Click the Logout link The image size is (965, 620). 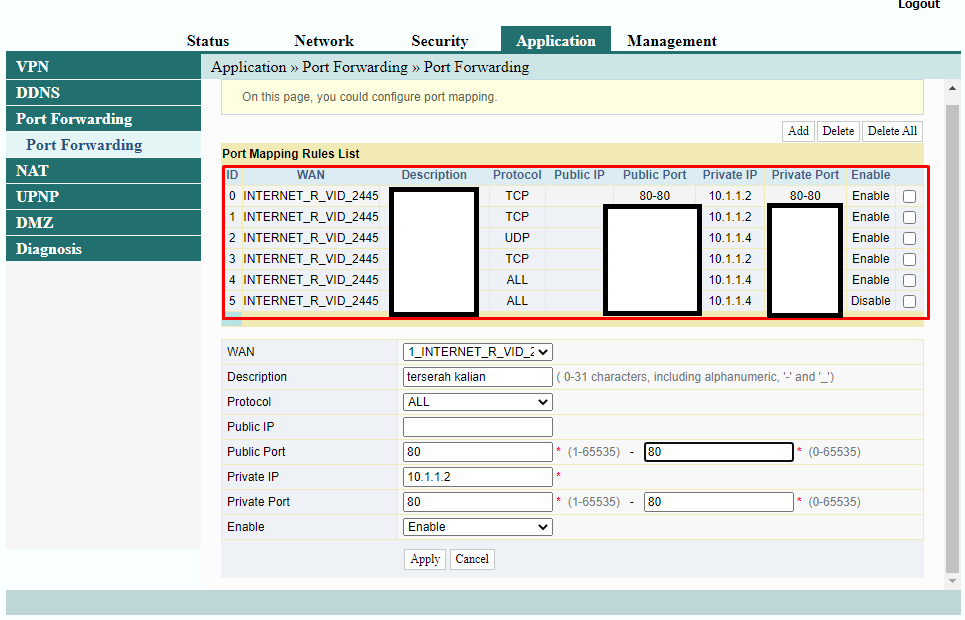pyautogui.click(x=918, y=5)
